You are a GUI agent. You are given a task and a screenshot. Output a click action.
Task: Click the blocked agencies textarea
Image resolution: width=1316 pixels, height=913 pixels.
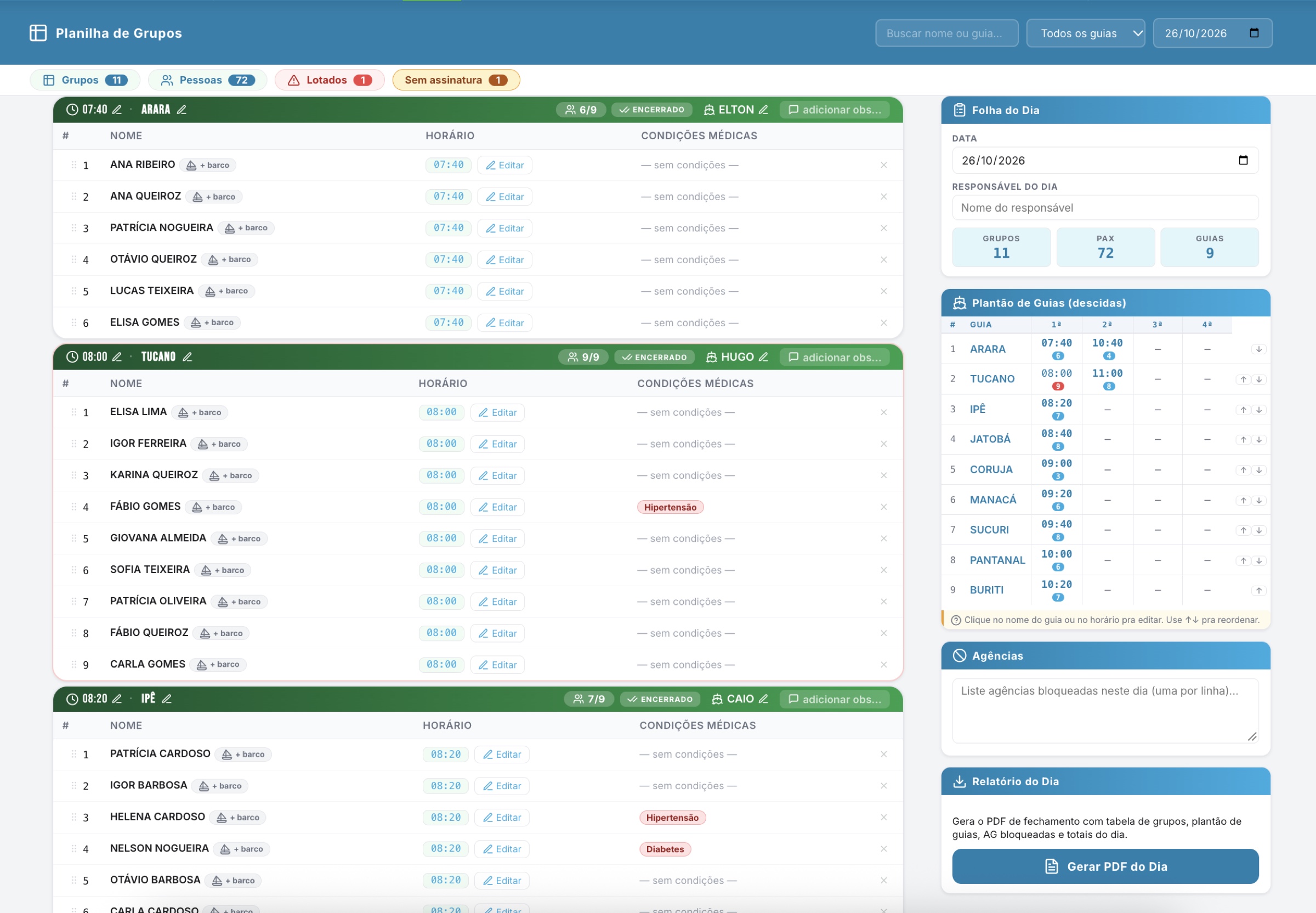click(x=1105, y=711)
